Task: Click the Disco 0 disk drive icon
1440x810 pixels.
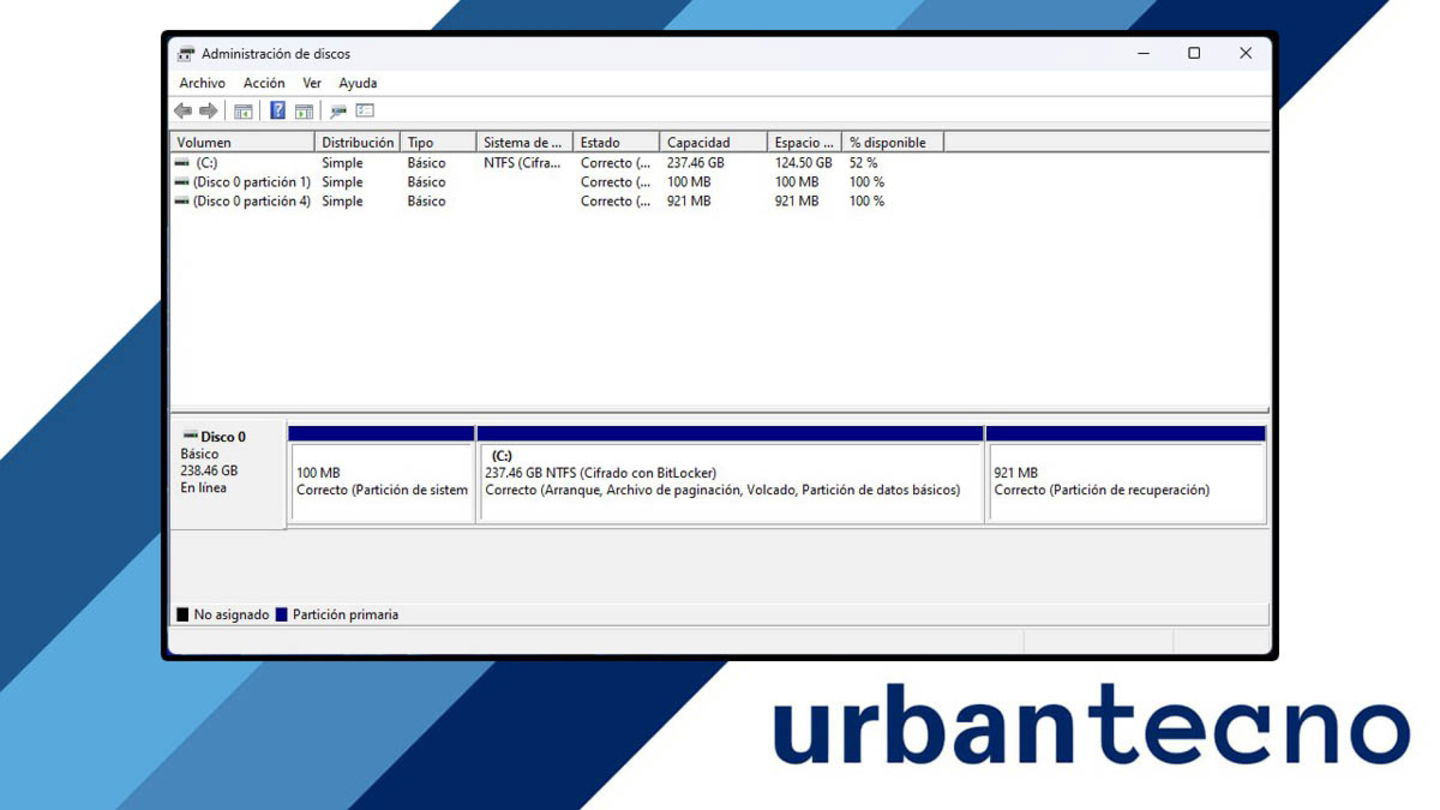Action: (190, 436)
